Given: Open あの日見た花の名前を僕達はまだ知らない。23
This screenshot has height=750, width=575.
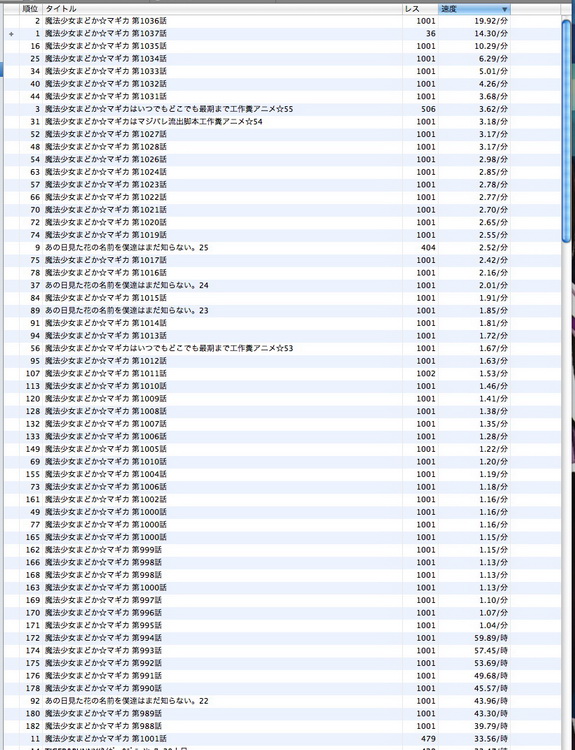Looking at the screenshot, I should (x=127, y=310).
